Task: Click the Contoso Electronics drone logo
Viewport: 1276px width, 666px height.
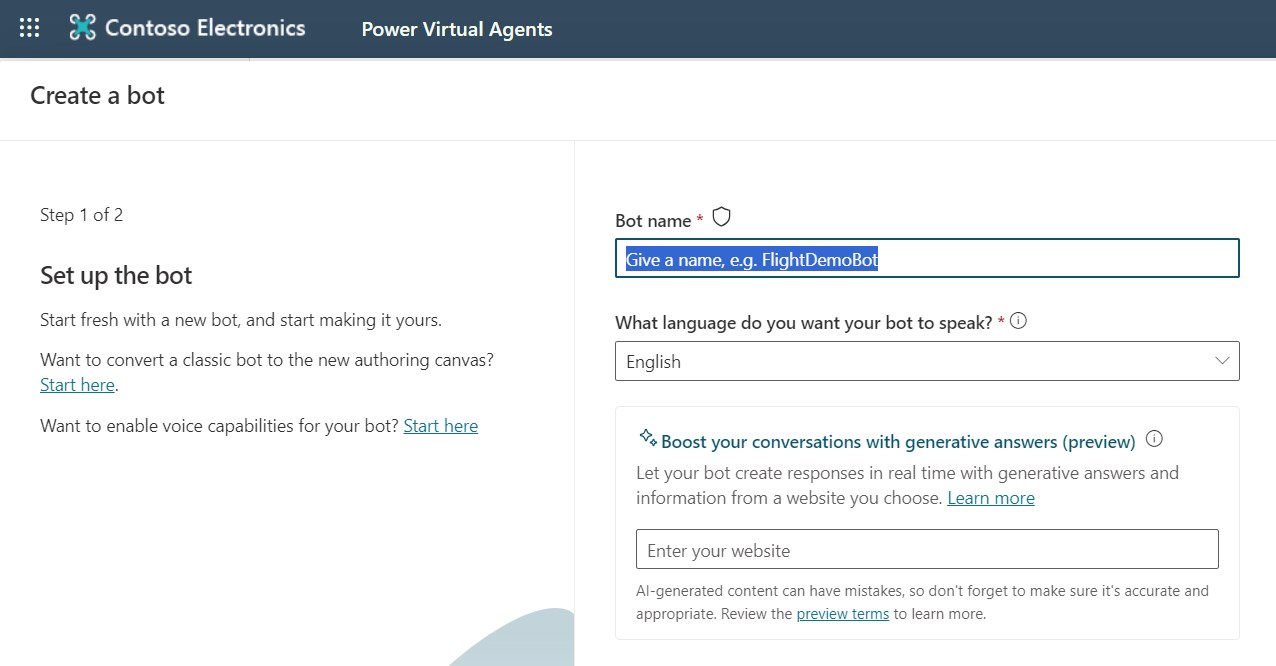Action: [82, 28]
